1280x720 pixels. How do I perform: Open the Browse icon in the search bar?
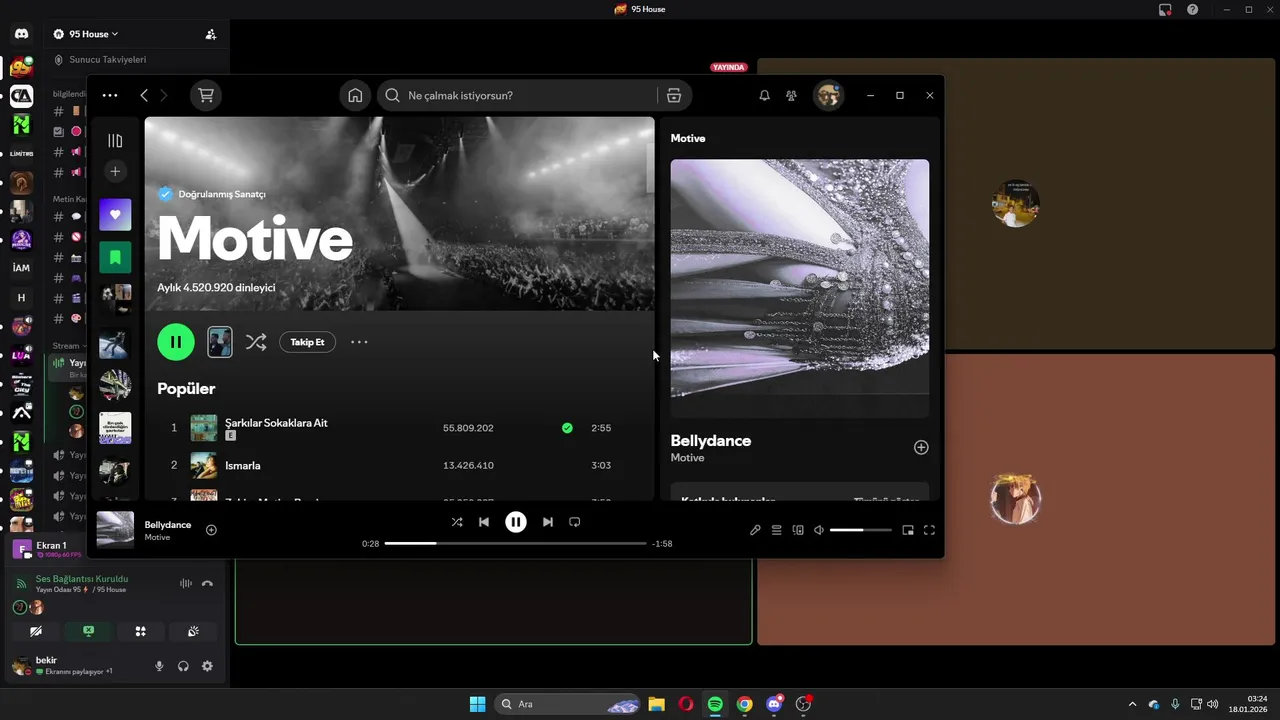click(x=674, y=95)
